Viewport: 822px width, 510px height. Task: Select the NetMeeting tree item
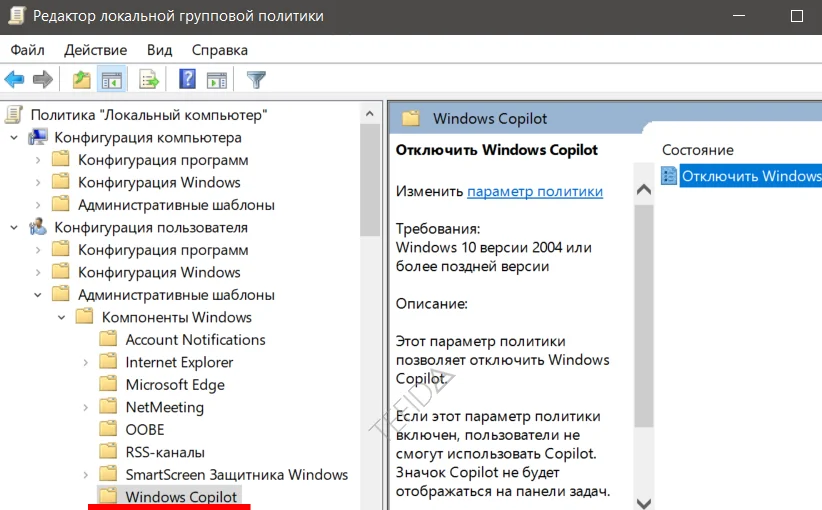(x=165, y=407)
